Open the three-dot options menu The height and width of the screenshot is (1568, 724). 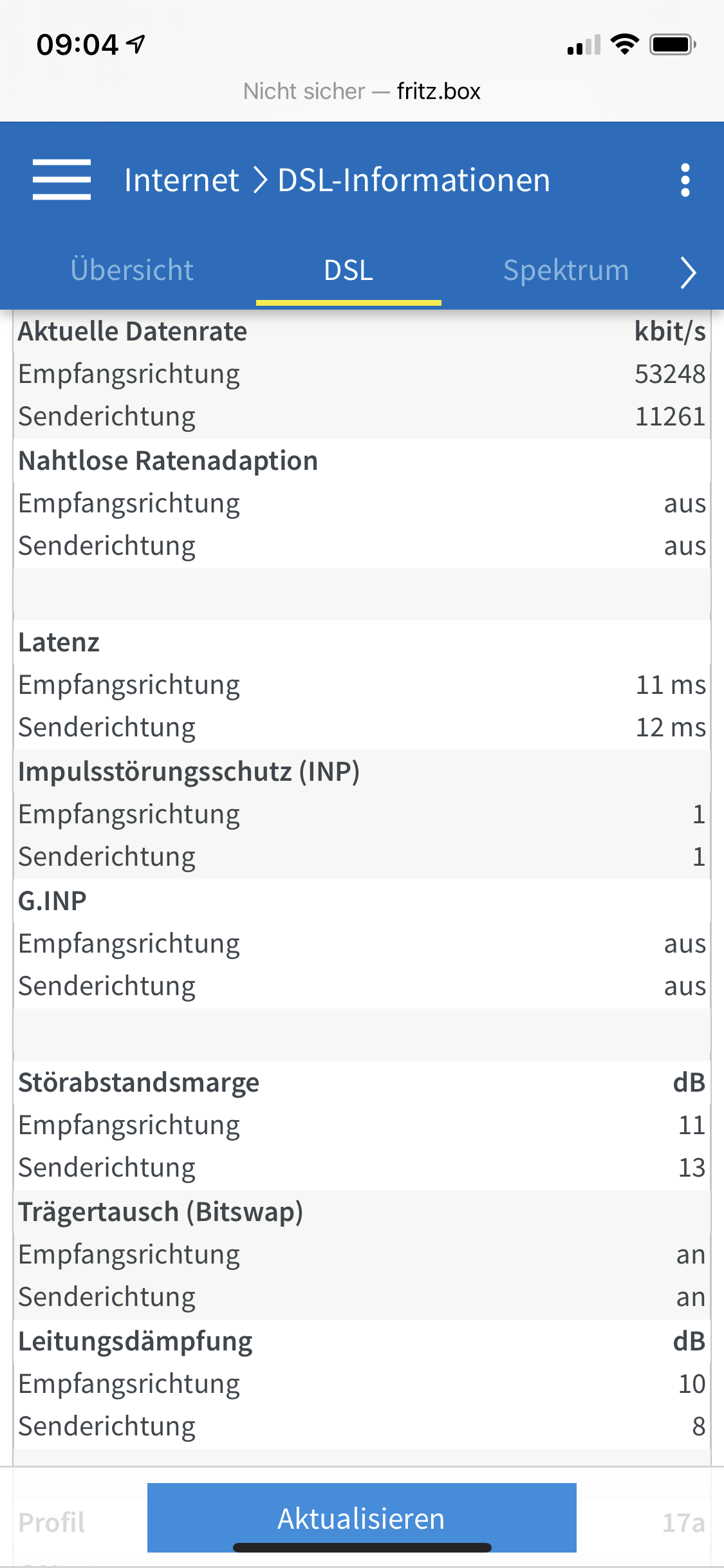[x=685, y=180]
